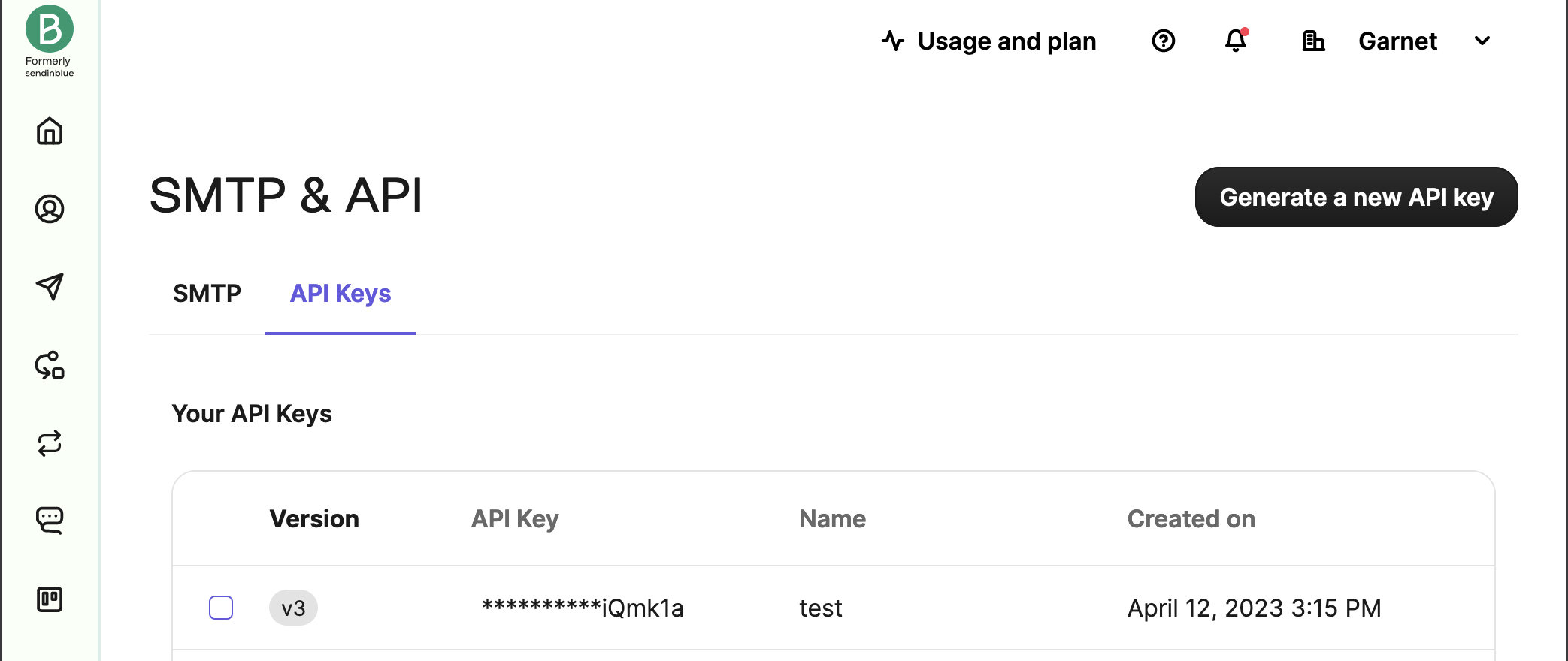Open the Deals board icon

coord(49,599)
